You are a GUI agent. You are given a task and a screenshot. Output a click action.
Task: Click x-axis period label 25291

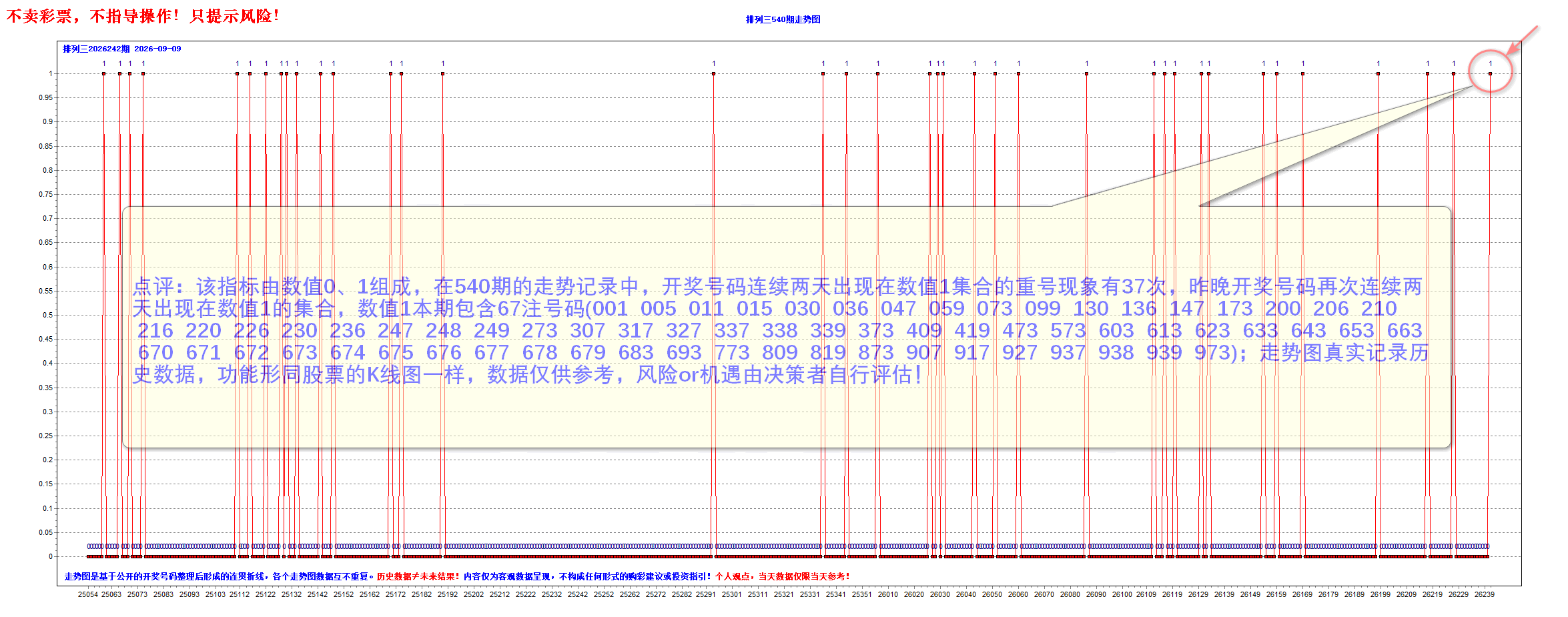(706, 594)
